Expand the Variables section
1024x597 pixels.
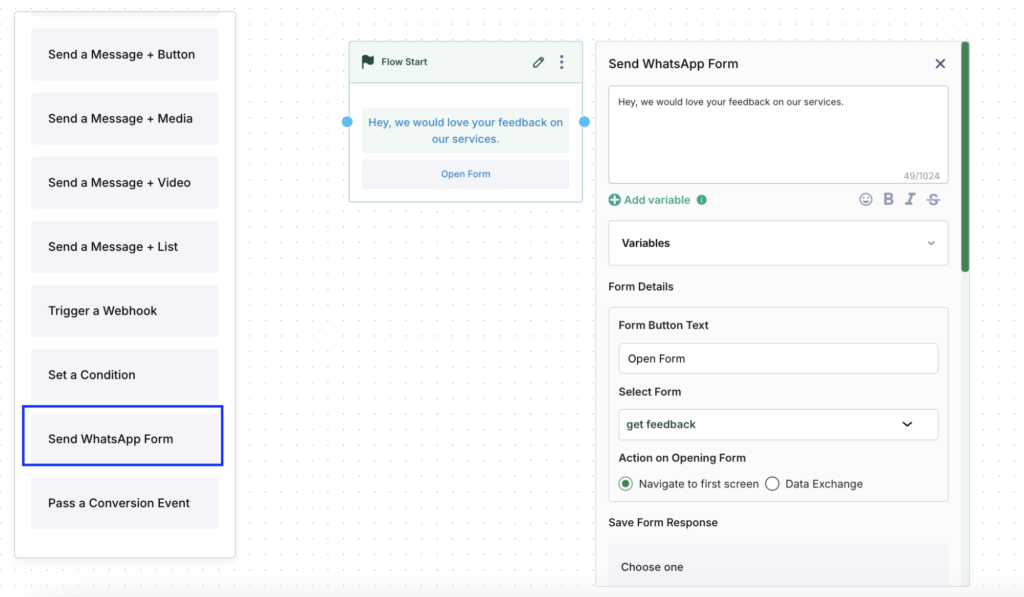(x=778, y=243)
